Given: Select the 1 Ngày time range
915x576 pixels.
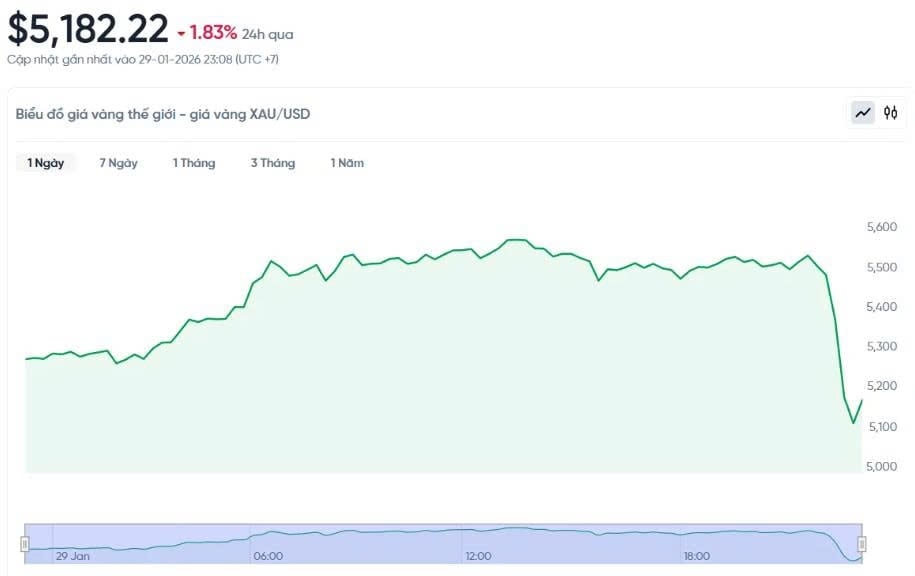Looking at the screenshot, I should (46, 163).
